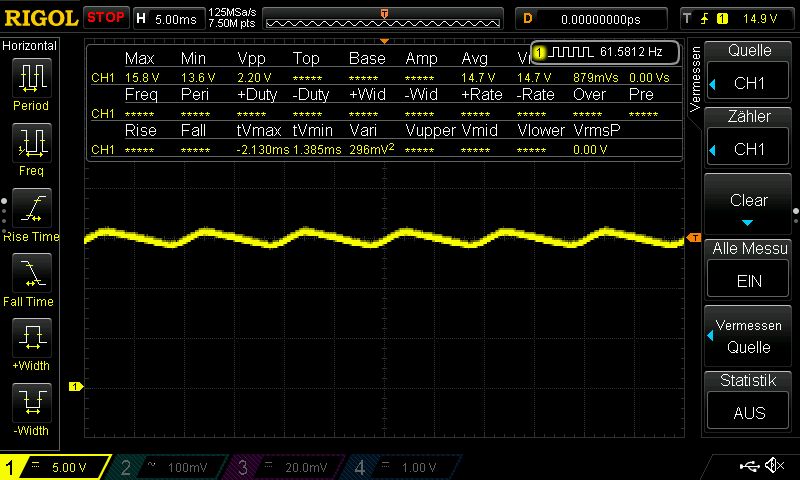800x480 pixels.
Task: Click the Min value 13.6 V
Action: pos(198,78)
